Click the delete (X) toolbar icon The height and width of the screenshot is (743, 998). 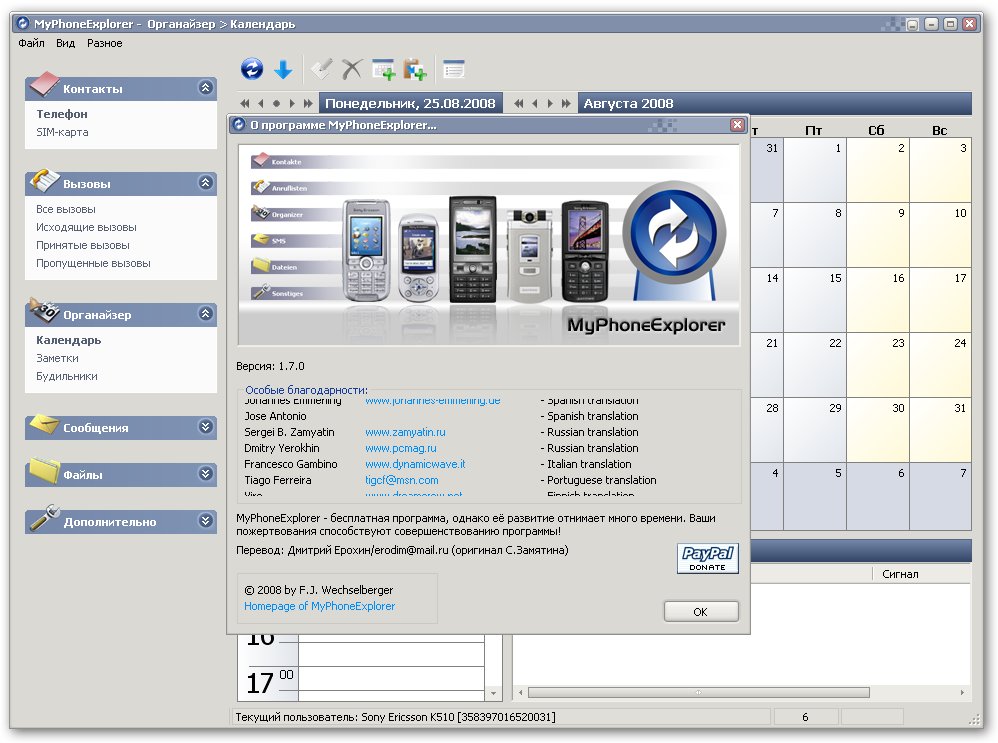[352, 69]
